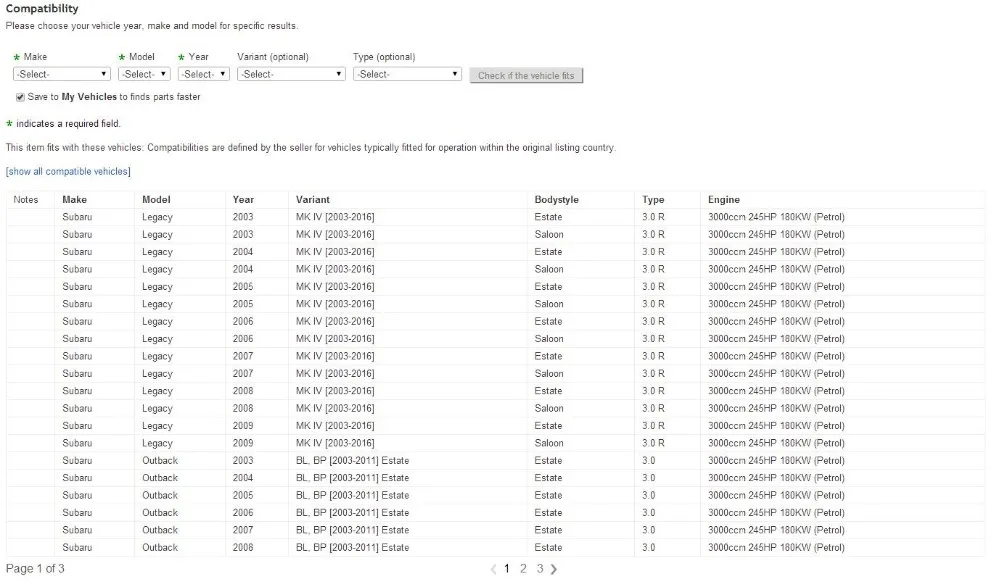The height and width of the screenshot is (587, 1000).
Task: Select Year cell of 2003 Legacy Estate row
Action: (x=243, y=217)
